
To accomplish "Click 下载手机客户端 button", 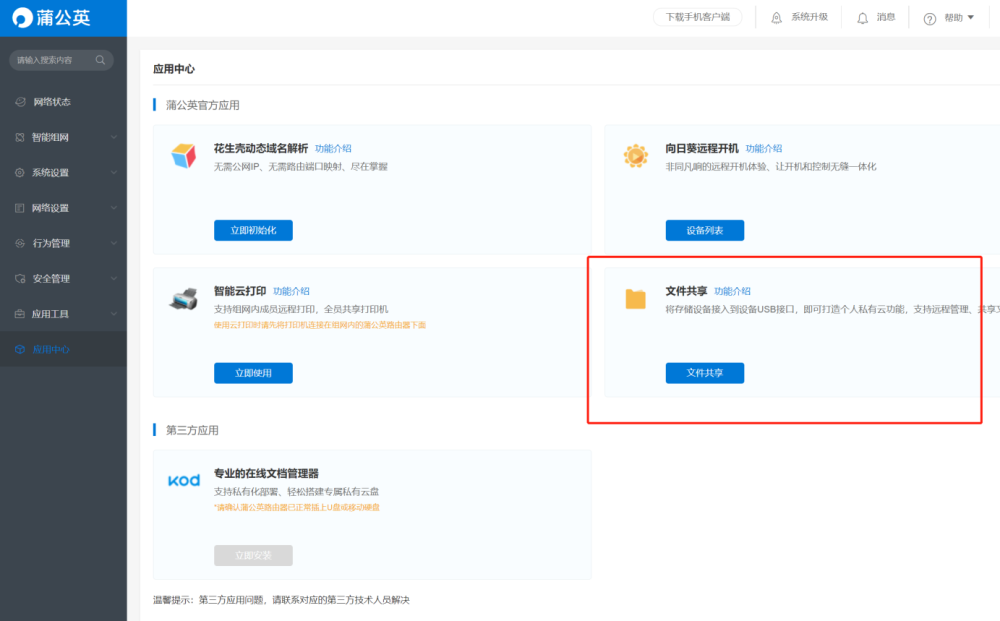I will [698, 17].
